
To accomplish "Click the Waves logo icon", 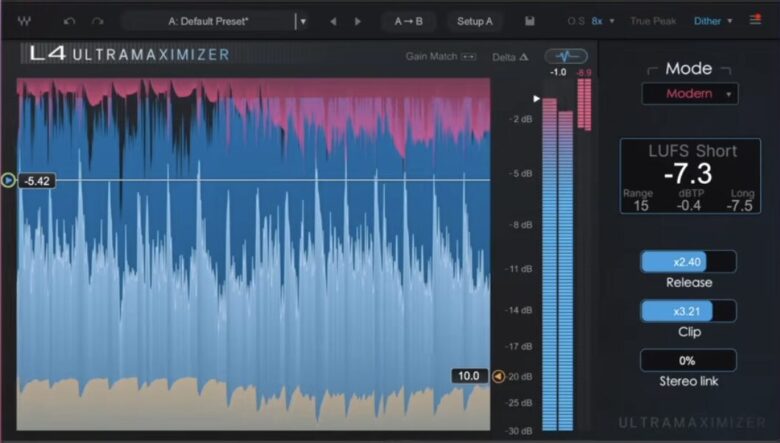I will click(x=24, y=21).
